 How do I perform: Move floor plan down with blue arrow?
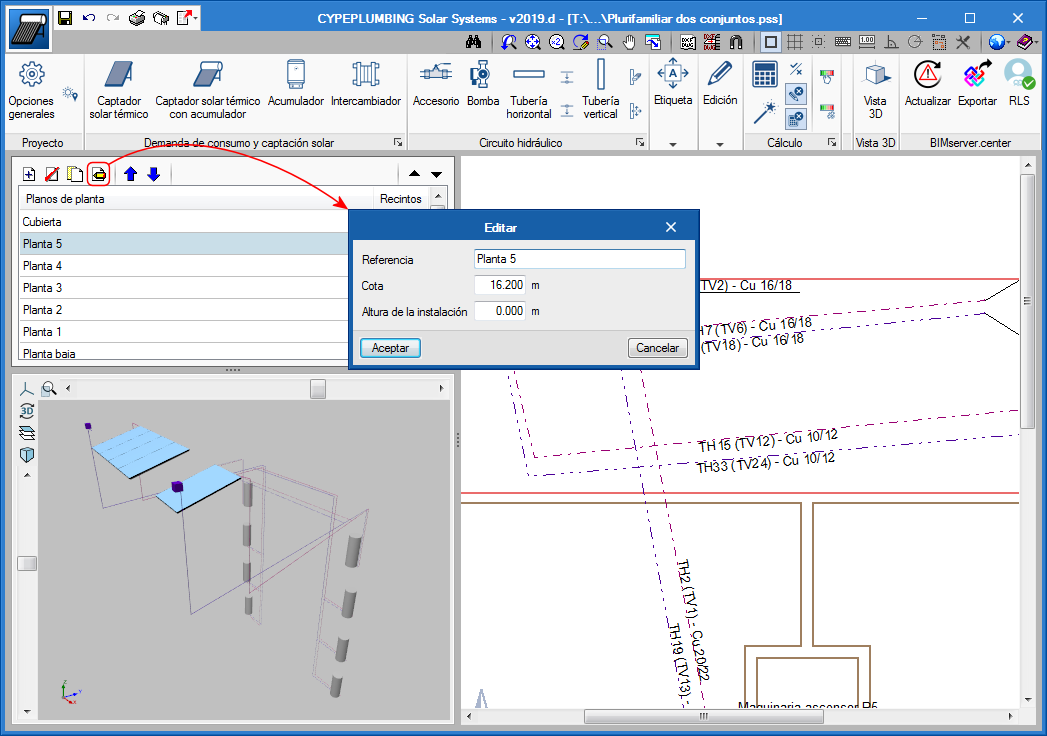pyautogui.click(x=154, y=174)
